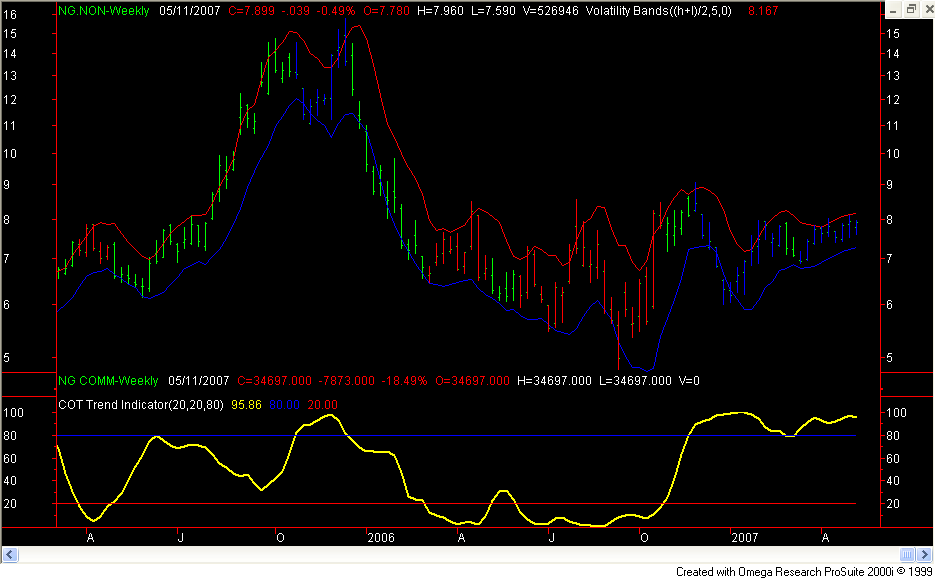Click the horizontal scrollbar right arrow

pyautogui.click(x=924, y=555)
